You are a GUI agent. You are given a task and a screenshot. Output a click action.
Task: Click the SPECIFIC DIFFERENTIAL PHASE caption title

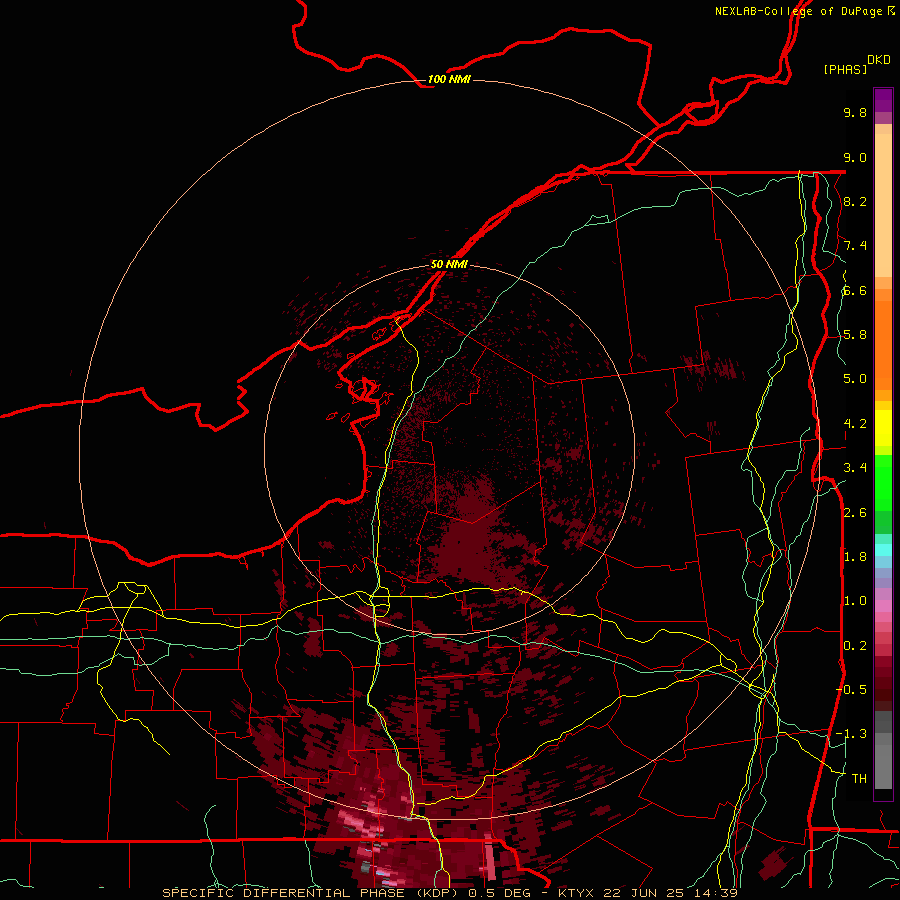[284, 893]
